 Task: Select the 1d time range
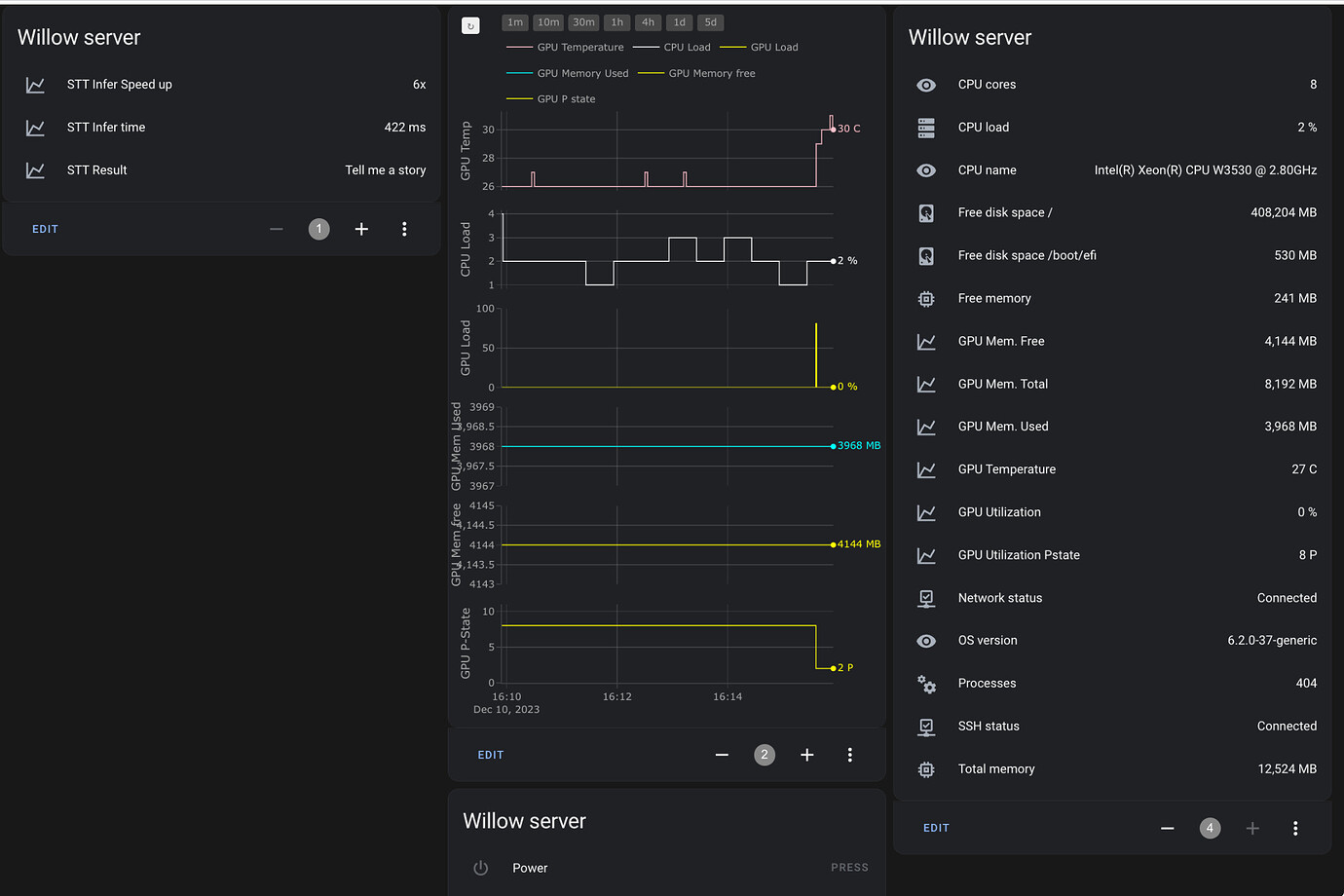[x=679, y=22]
